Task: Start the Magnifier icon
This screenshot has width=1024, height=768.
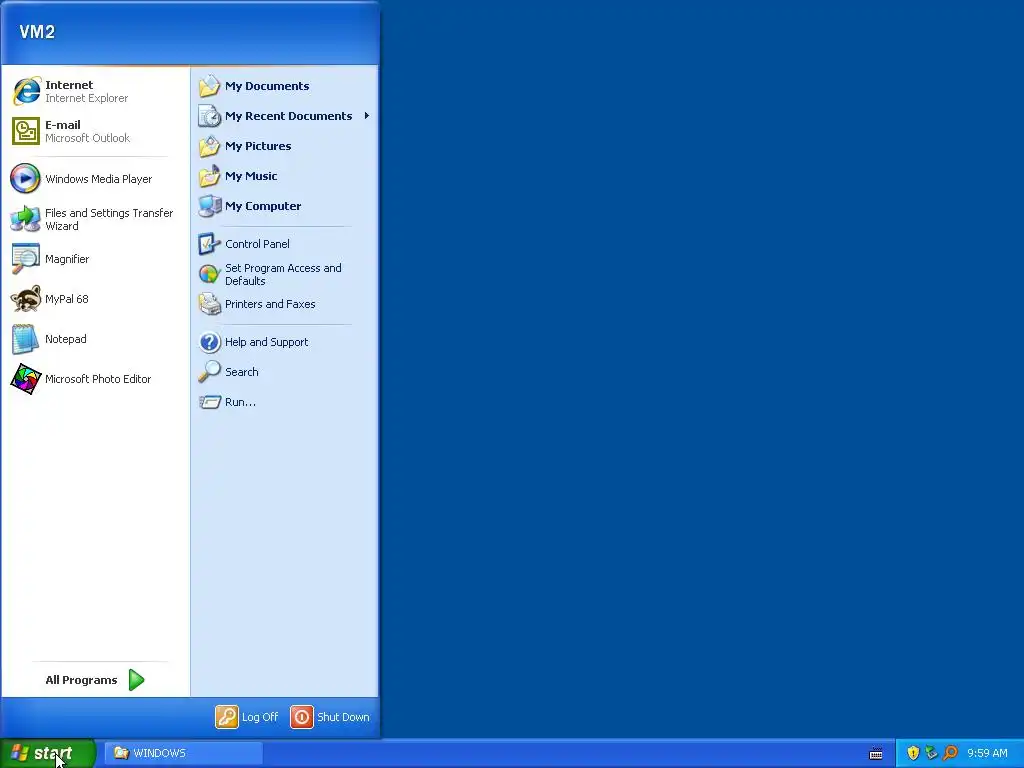Action: tap(26, 259)
